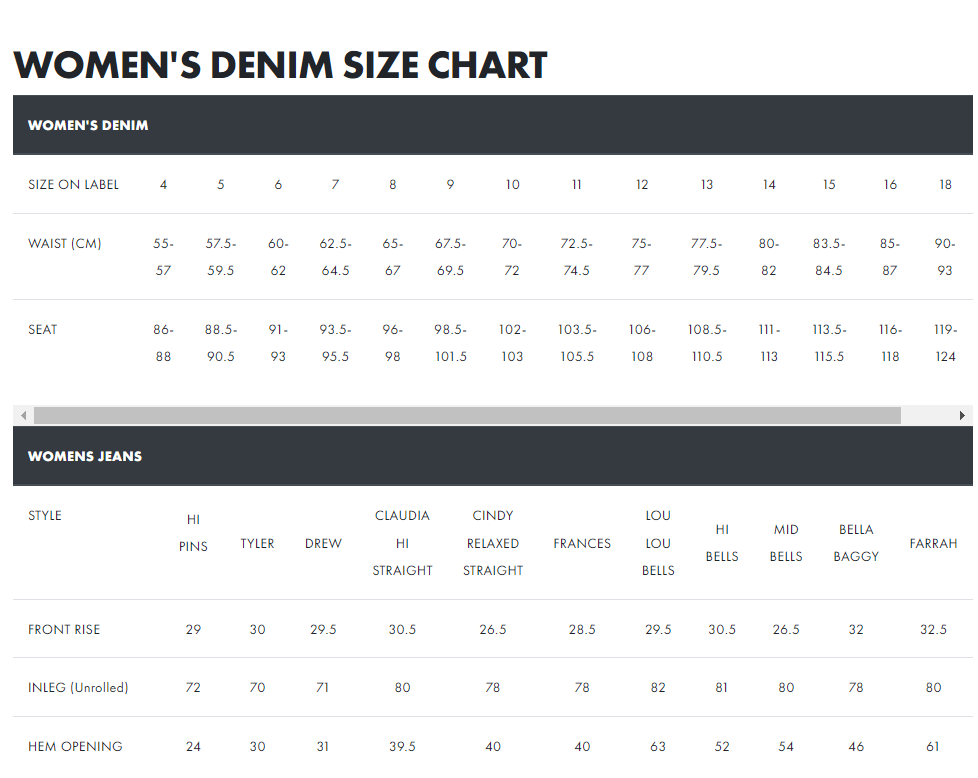Click the LOU LOU BELLS style header
This screenshot has width=978, height=778.
(x=658, y=543)
